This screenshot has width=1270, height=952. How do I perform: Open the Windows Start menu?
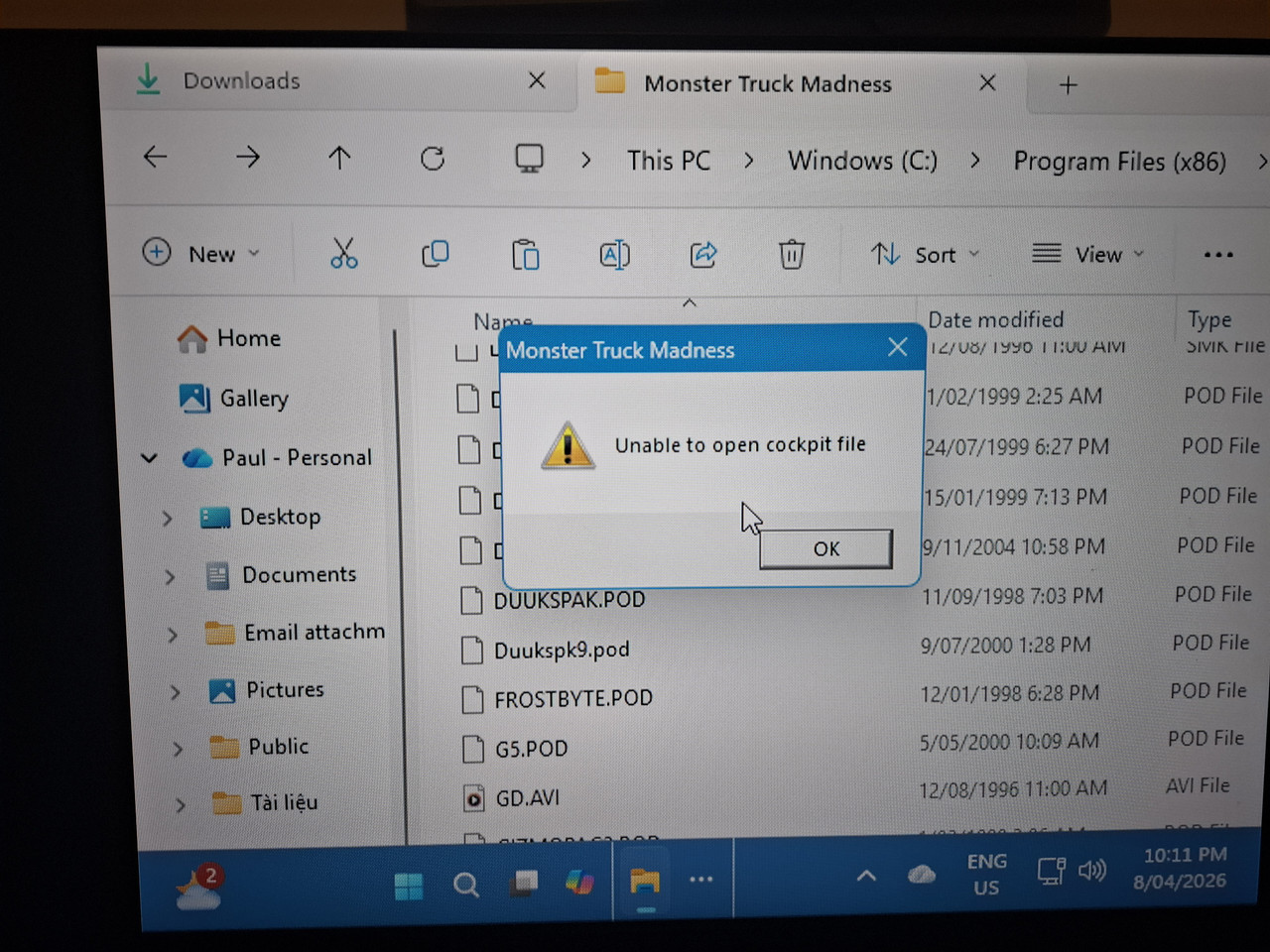[408, 885]
